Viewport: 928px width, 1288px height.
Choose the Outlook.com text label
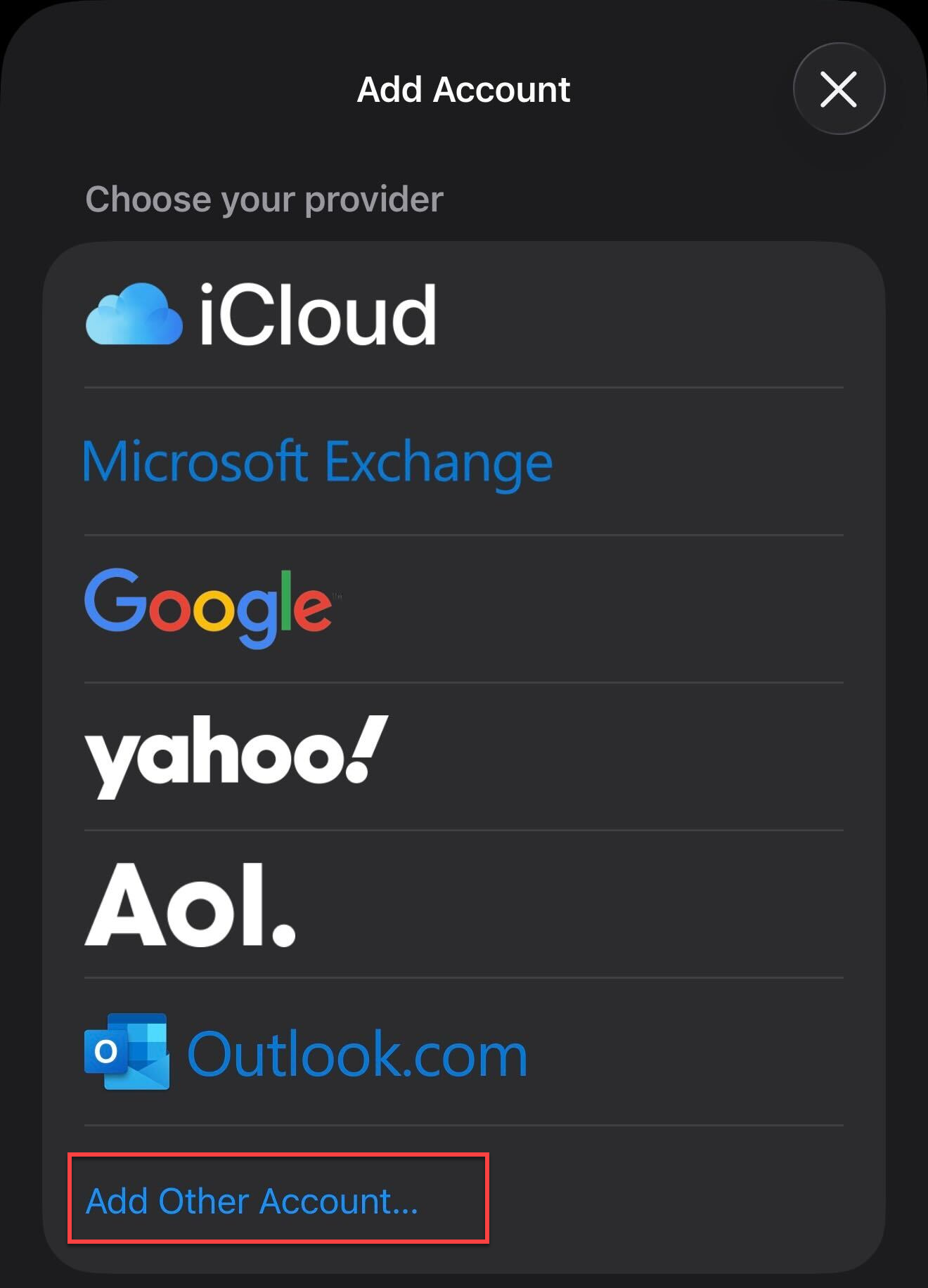tap(357, 1054)
